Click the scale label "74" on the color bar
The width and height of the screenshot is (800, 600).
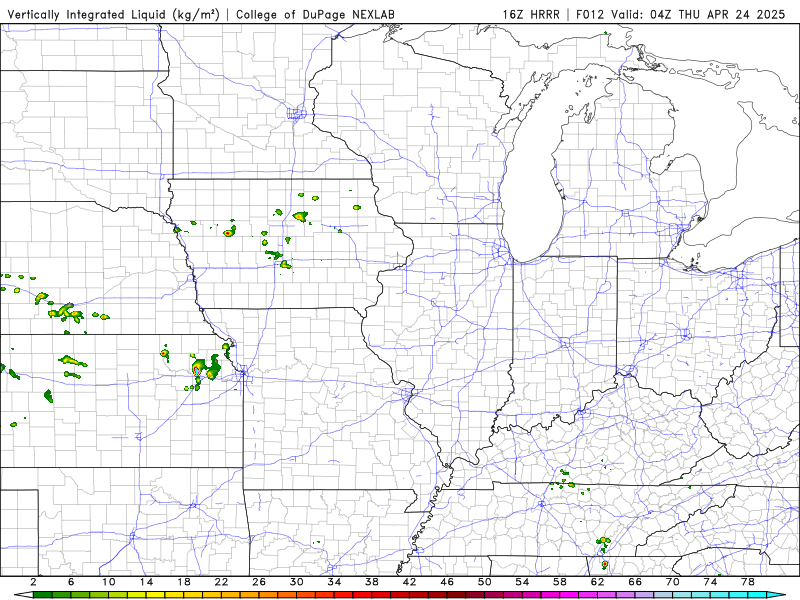[x=710, y=582]
